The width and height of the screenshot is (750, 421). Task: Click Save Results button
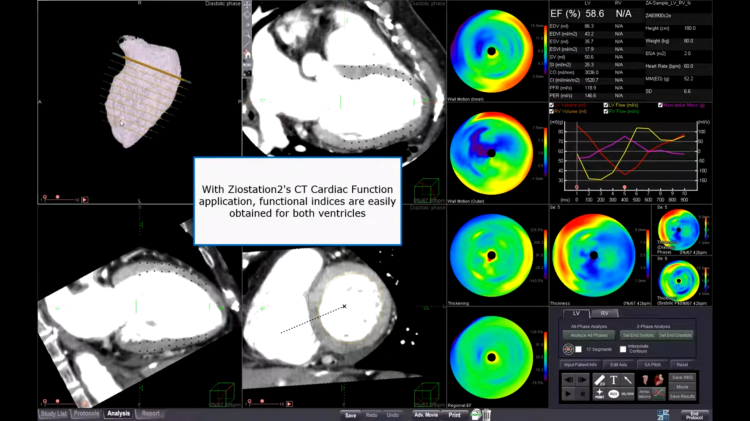pos(682,397)
